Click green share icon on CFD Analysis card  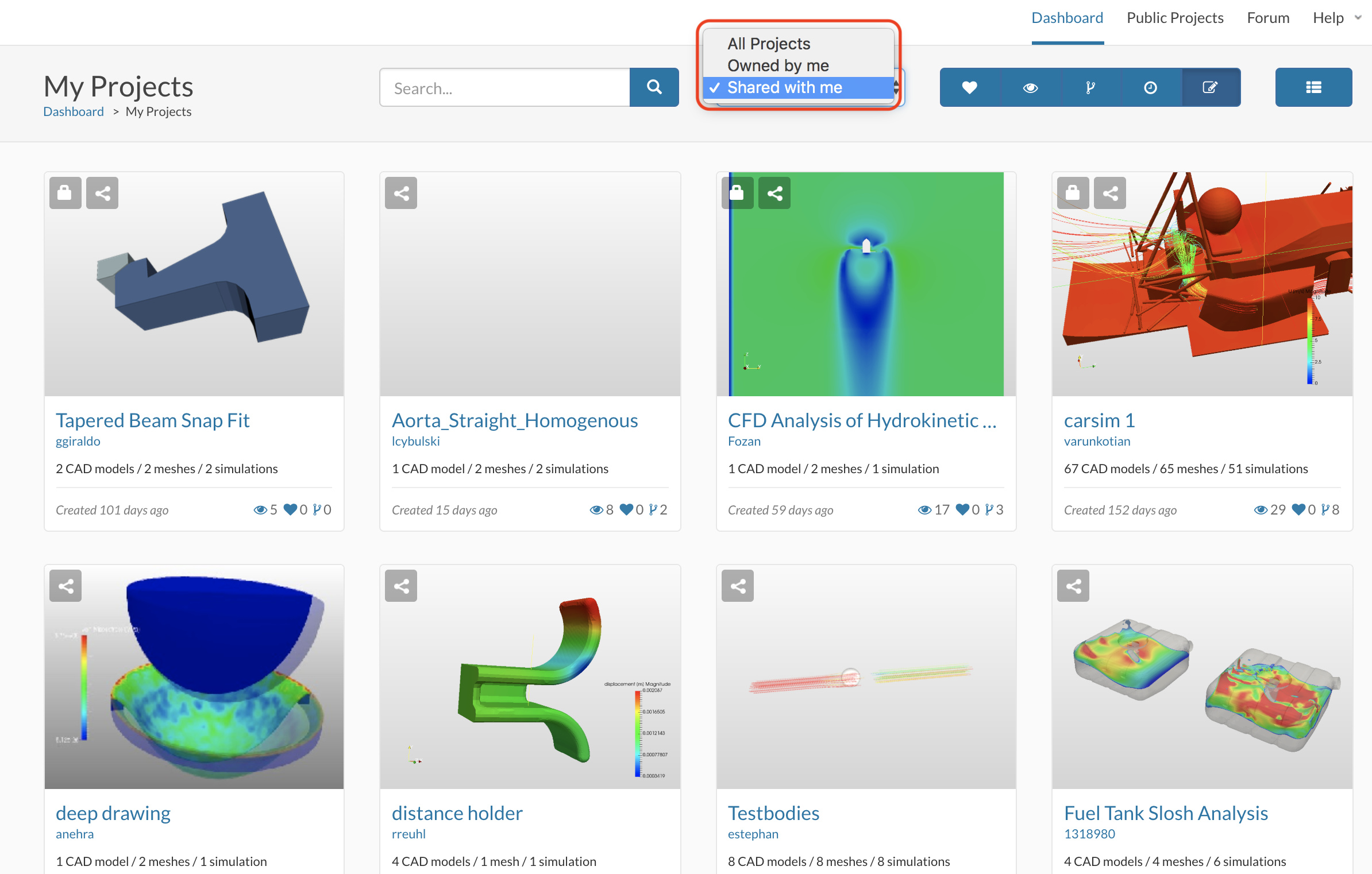coord(774,193)
